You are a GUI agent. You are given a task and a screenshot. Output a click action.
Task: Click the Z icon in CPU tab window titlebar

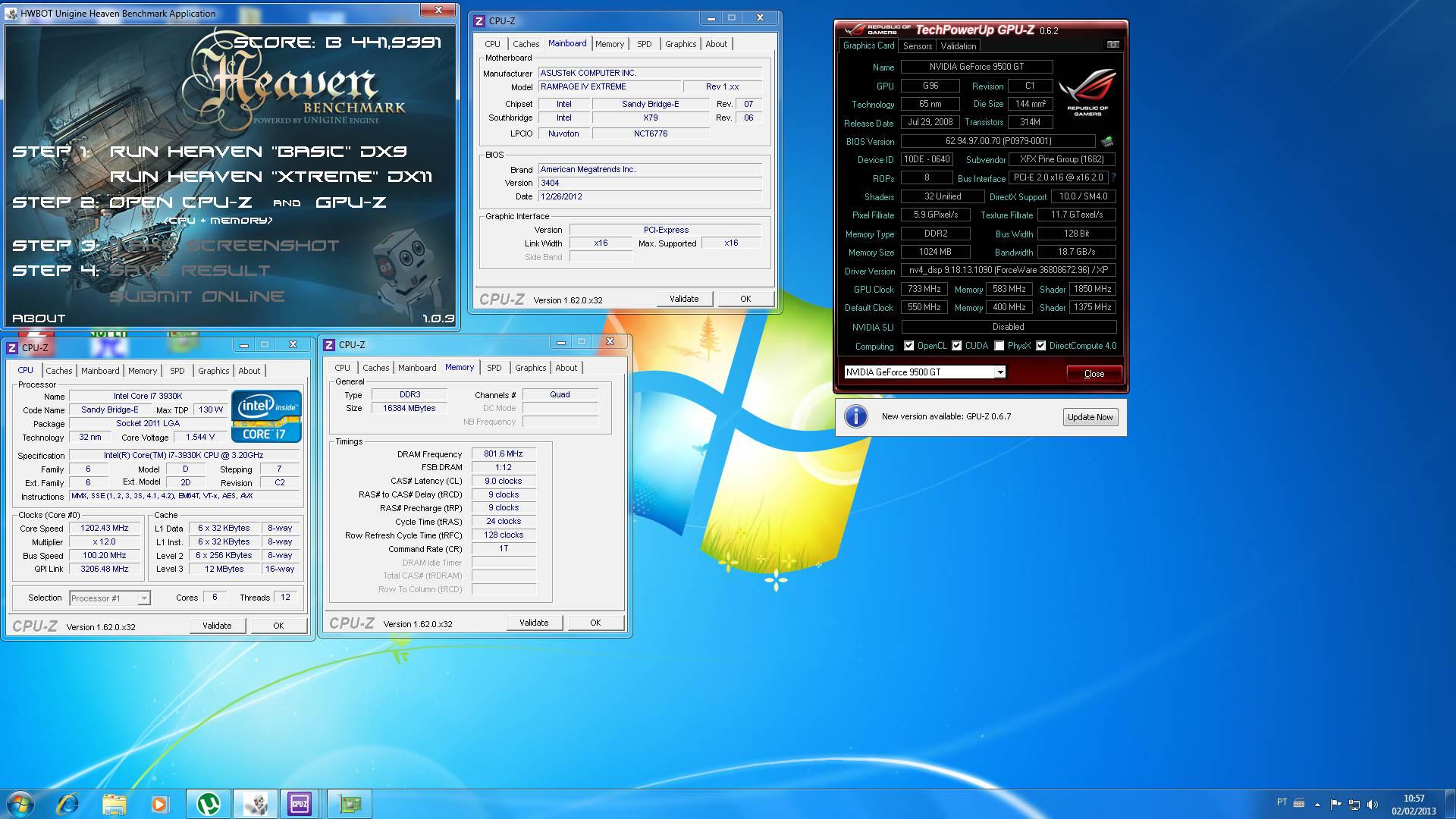click(x=12, y=348)
